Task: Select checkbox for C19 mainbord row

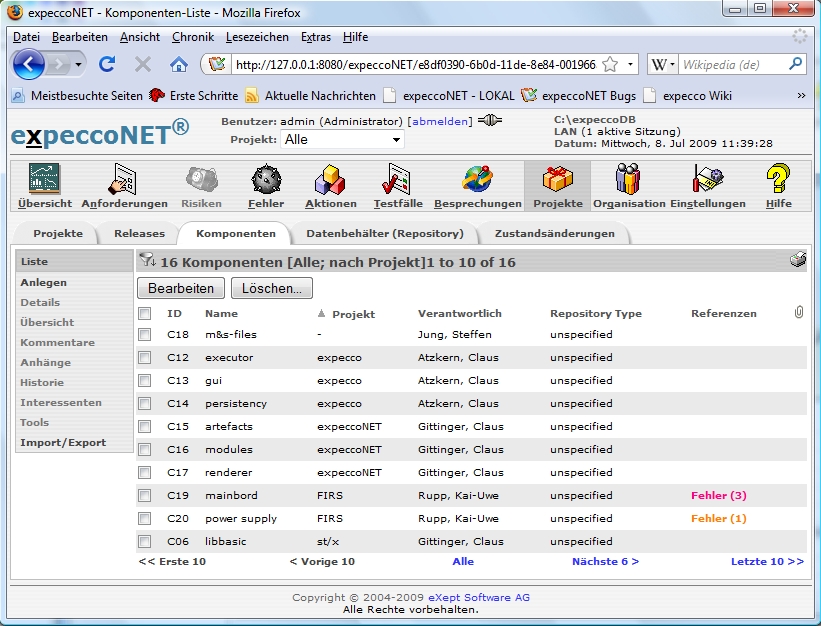Action: [x=145, y=495]
